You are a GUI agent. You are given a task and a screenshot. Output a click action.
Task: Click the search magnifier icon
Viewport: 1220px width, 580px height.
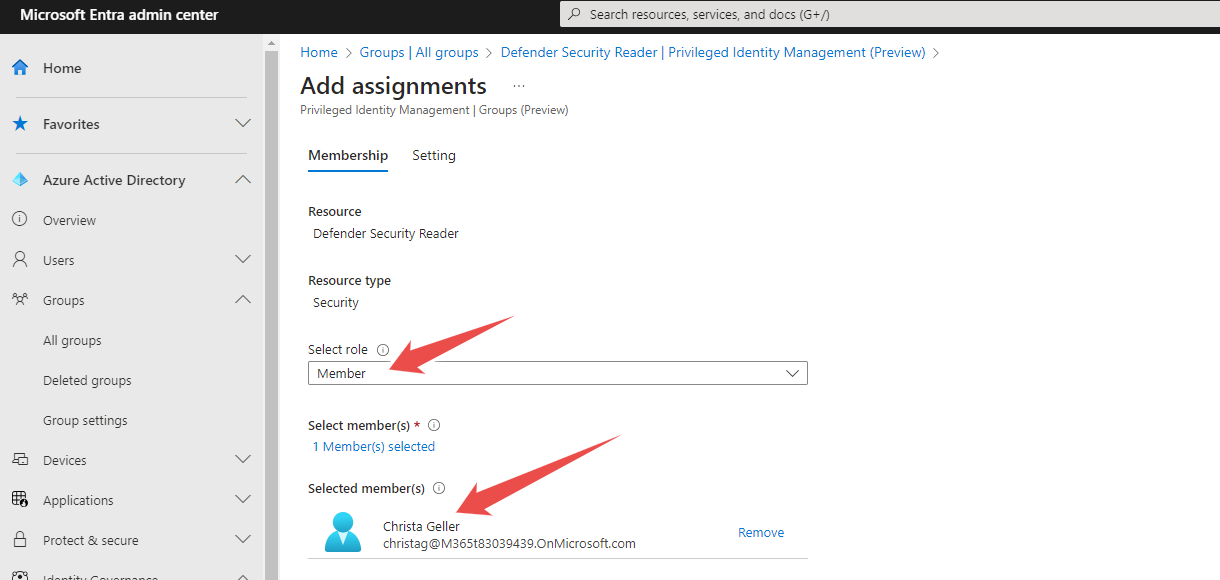[575, 15]
